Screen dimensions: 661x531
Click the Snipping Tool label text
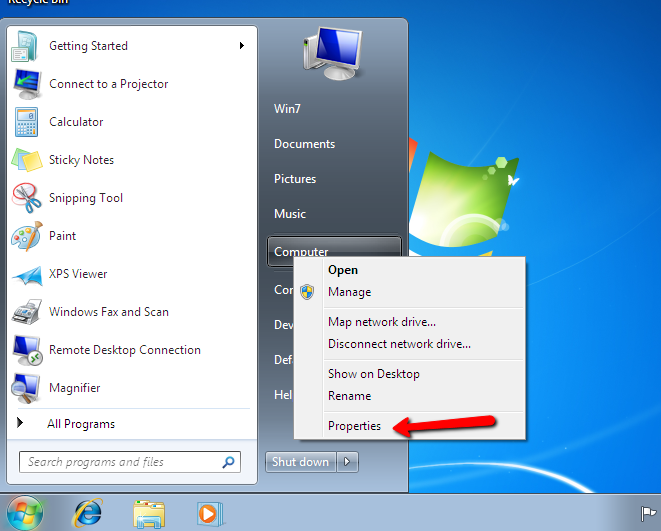86,198
